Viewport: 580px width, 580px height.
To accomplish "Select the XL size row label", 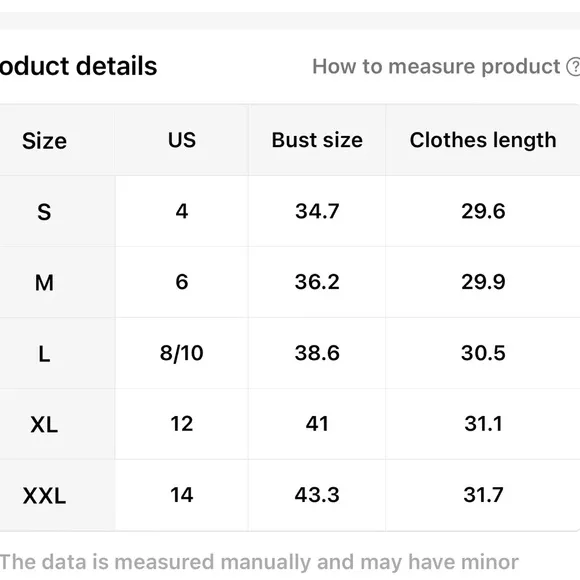I will [x=44, y=425].
